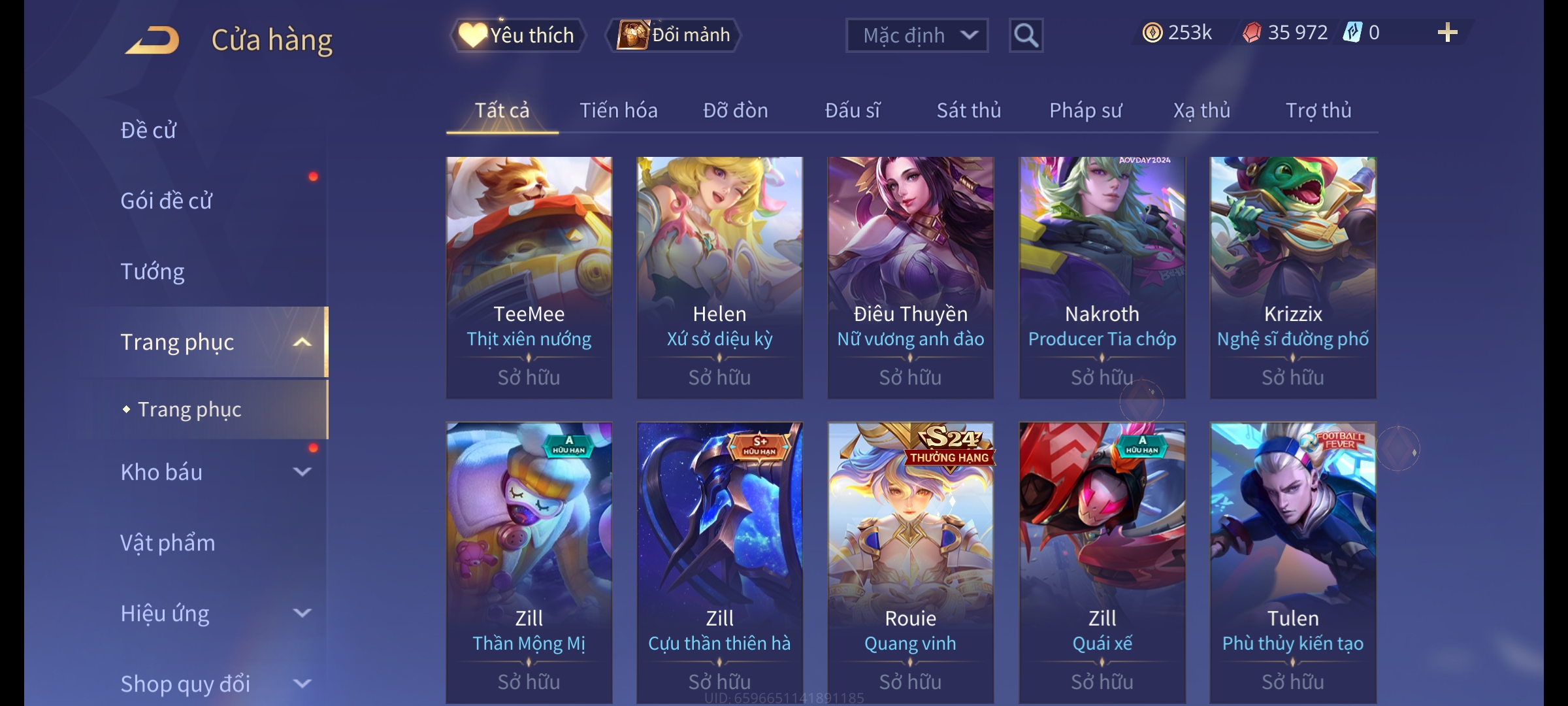Screen dimensions: 1568x706
Task: Tap the blue voucher ticket icon
Action: pyautogui.click(x=1352, y=32)
